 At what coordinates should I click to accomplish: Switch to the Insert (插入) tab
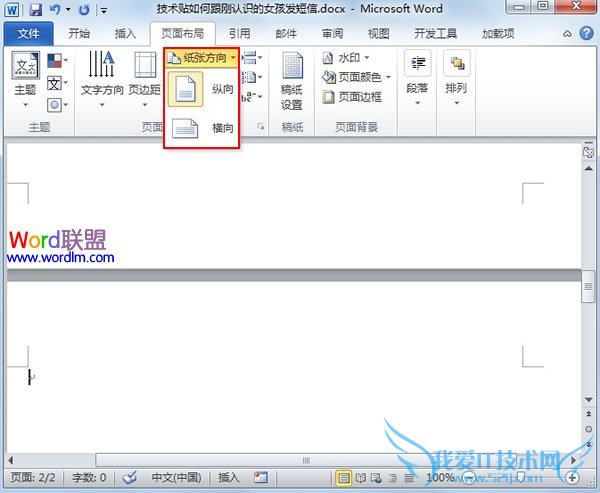click(125, 34)
